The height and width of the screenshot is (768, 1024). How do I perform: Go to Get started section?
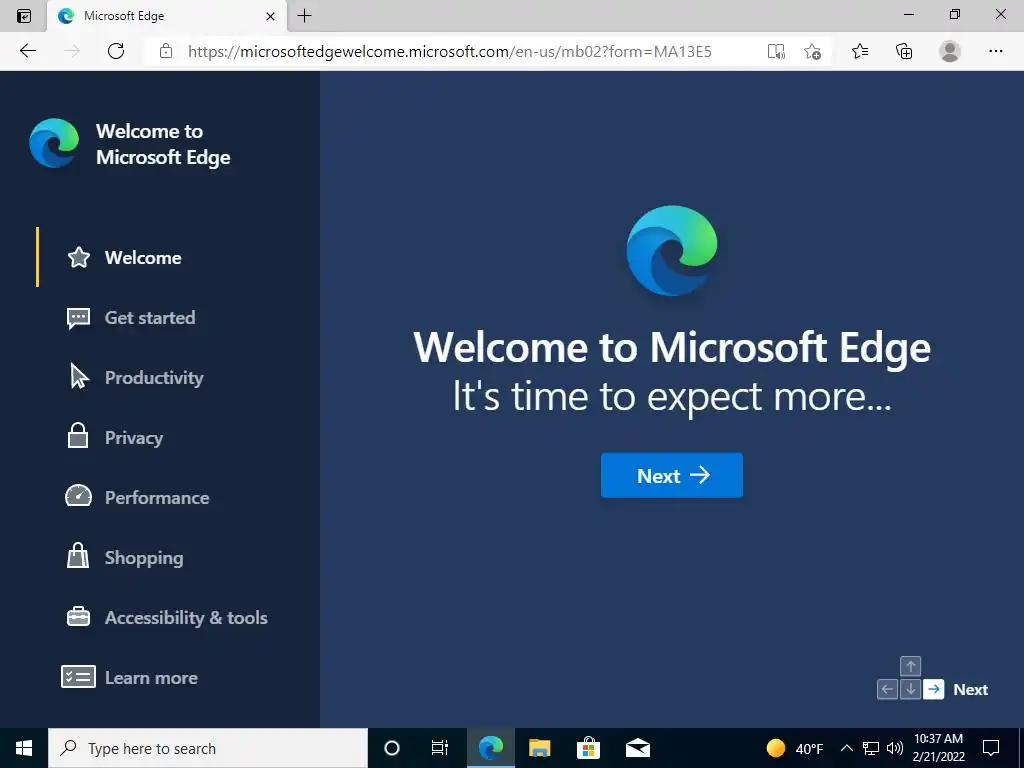[150, 318]
